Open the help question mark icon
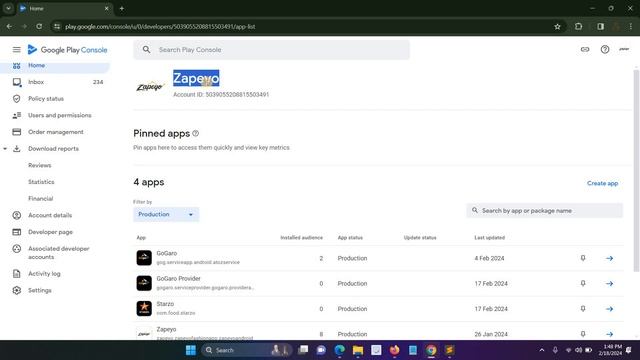 [605, 49]
